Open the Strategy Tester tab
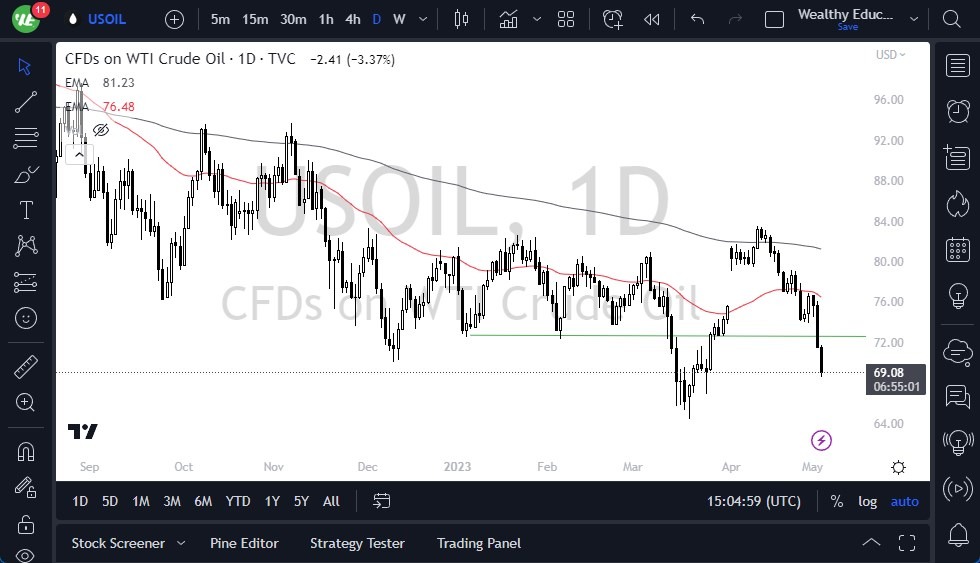The width and height of the screenshot is (980, 563). (x=357, y=544)
